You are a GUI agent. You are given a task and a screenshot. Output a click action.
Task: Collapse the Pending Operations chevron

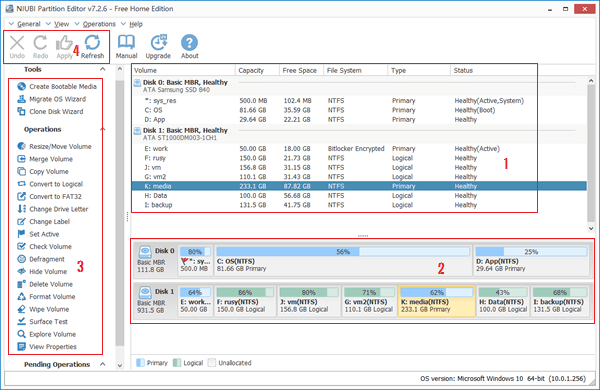click(103, 364)
